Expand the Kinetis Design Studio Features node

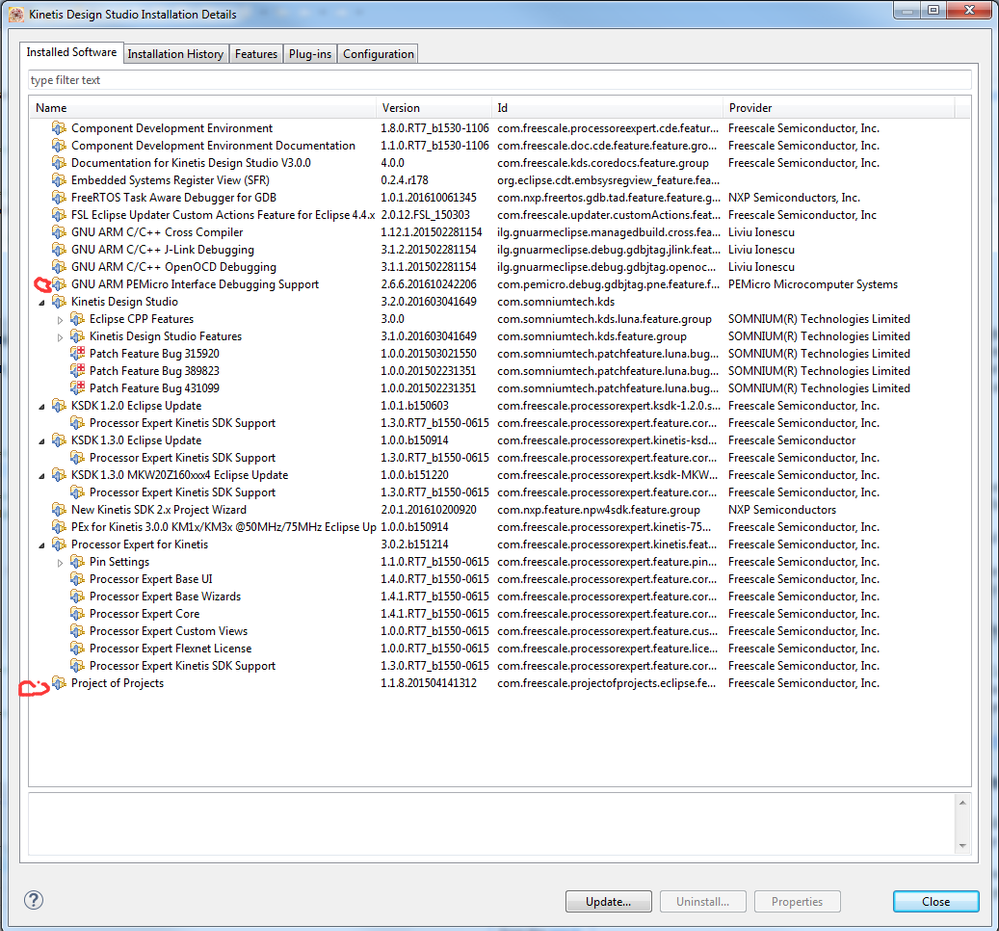pyautogui.click(x=60, y=336)
